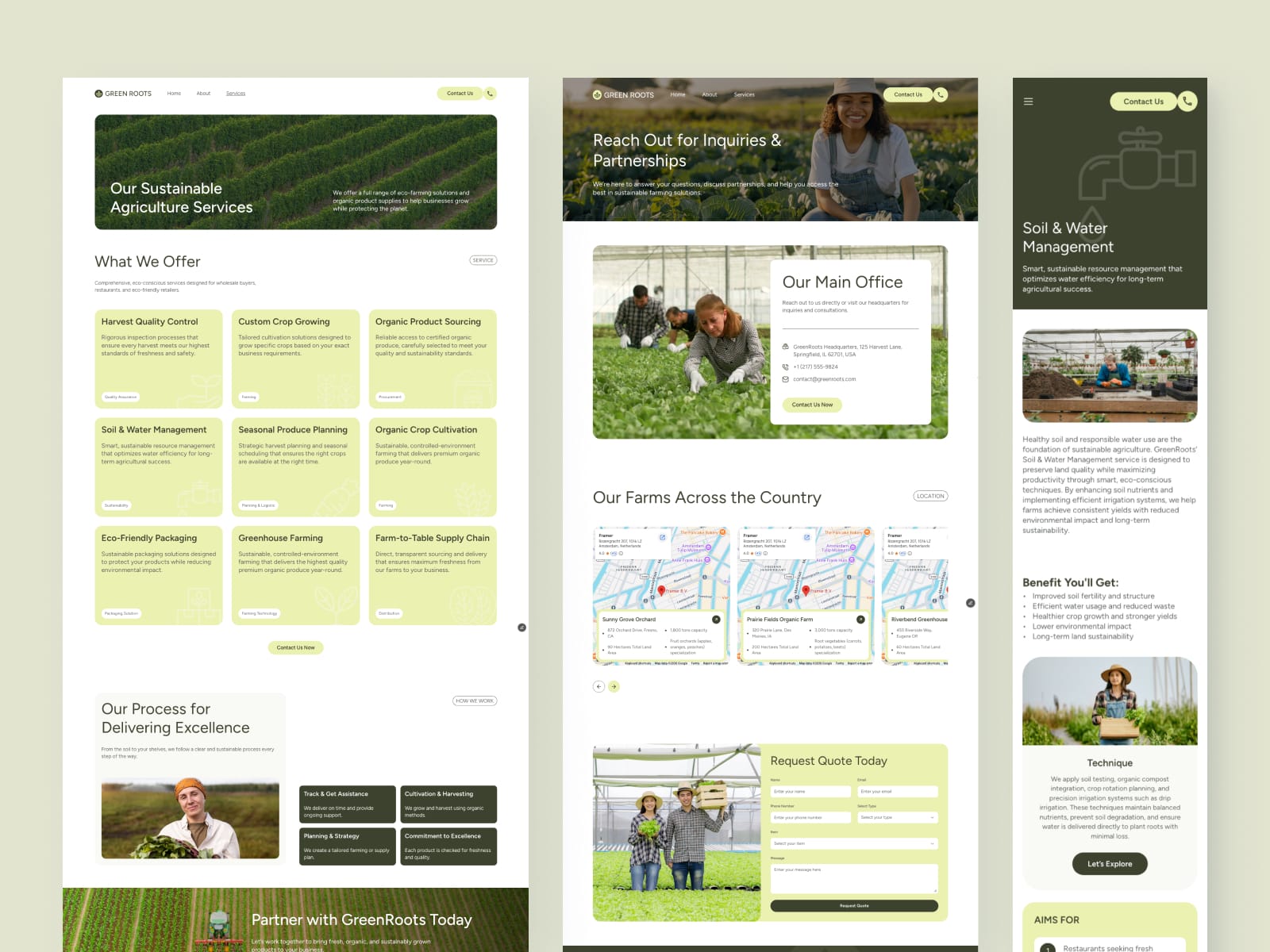
Task: Click the phone icon in the contact page header
Action: (941, 94)
